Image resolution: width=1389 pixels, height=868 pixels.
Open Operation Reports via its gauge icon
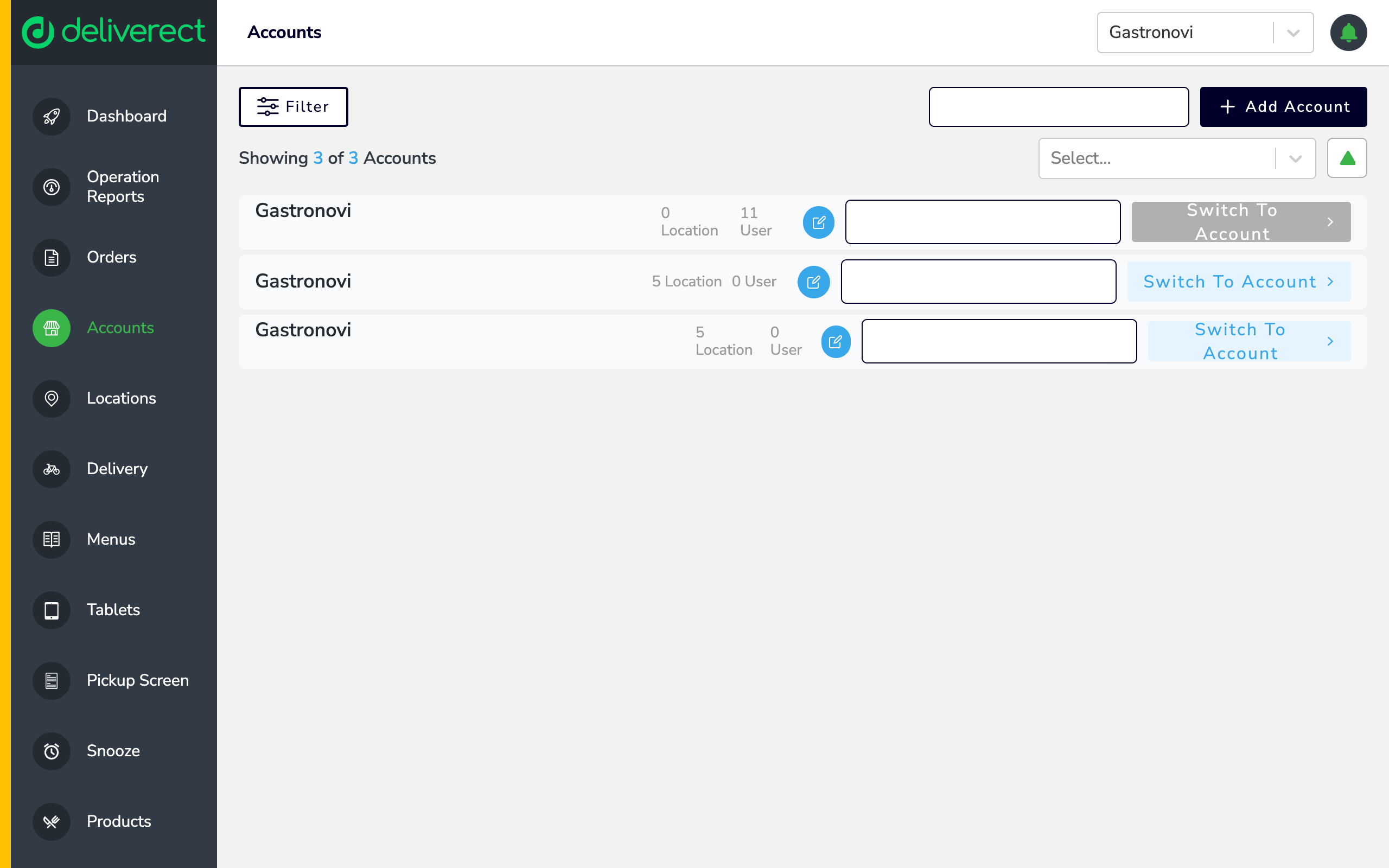click(x=52, y=187)
